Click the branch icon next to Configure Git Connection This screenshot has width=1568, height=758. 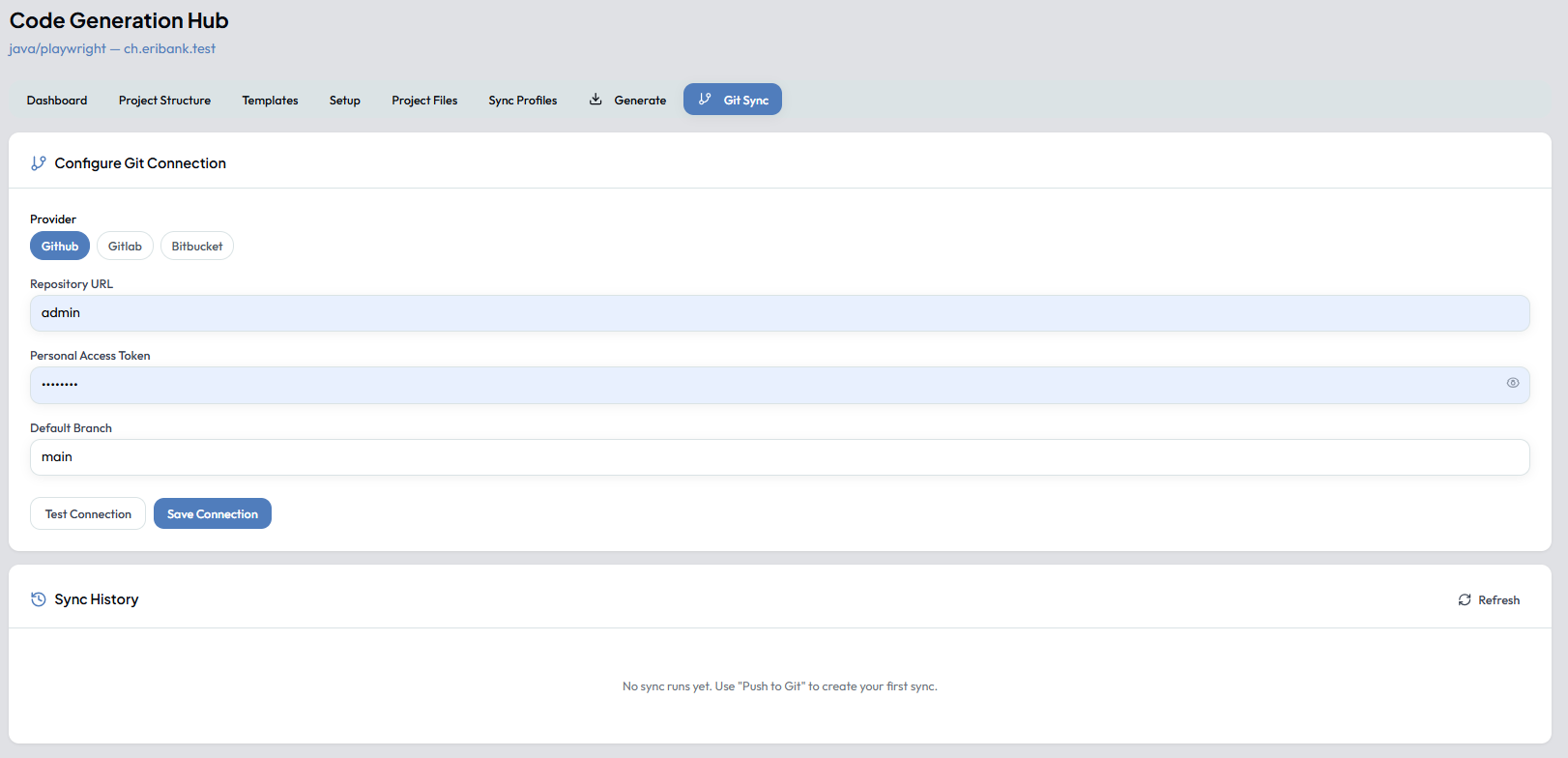(x=39, y=163)
